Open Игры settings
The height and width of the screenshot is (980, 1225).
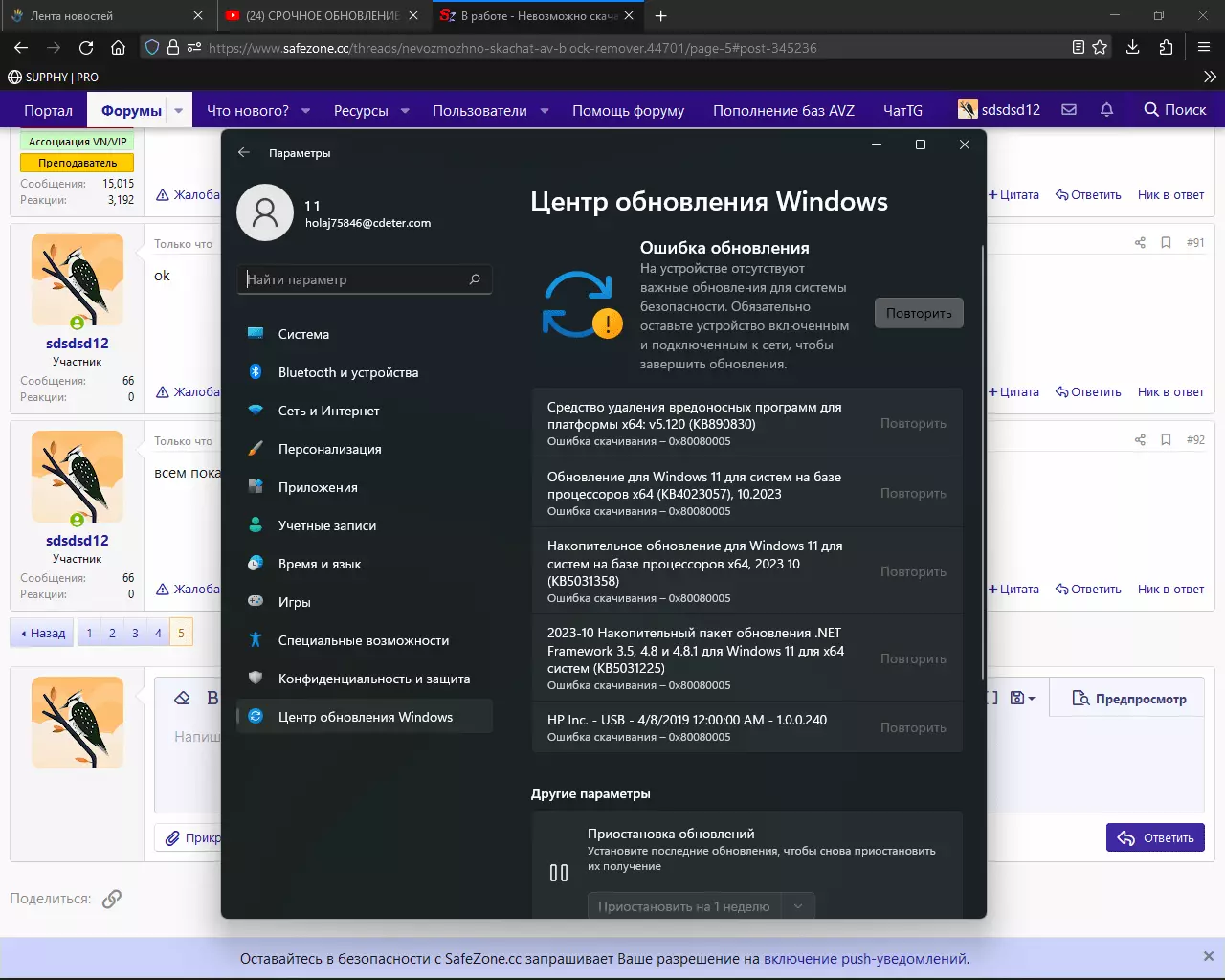point(364,602)
